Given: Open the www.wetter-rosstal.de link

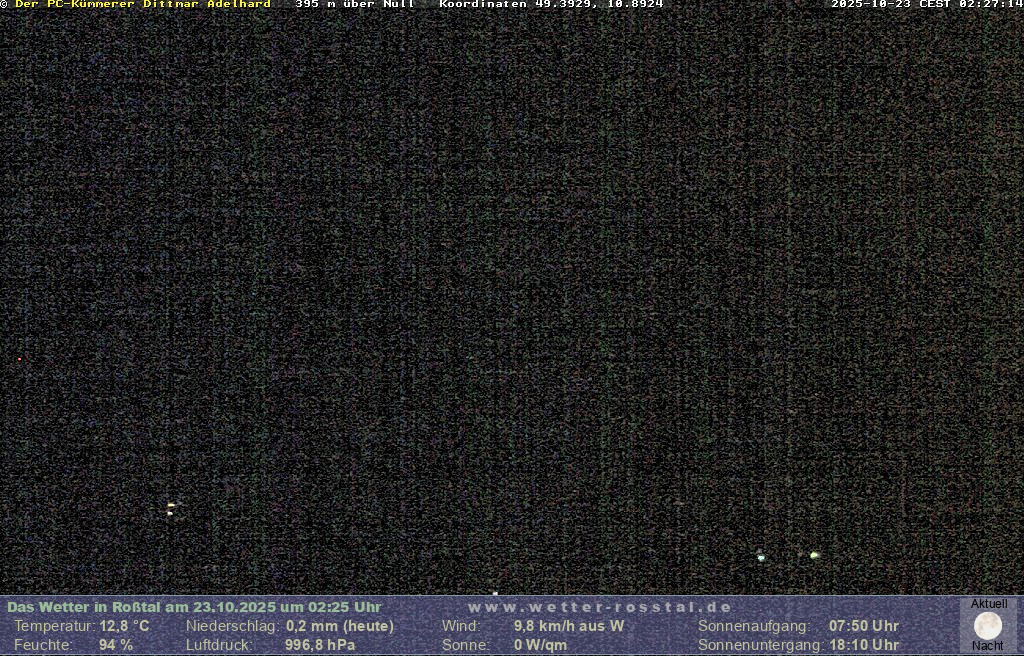Looking at the screenshot, I should pos(599,607).
